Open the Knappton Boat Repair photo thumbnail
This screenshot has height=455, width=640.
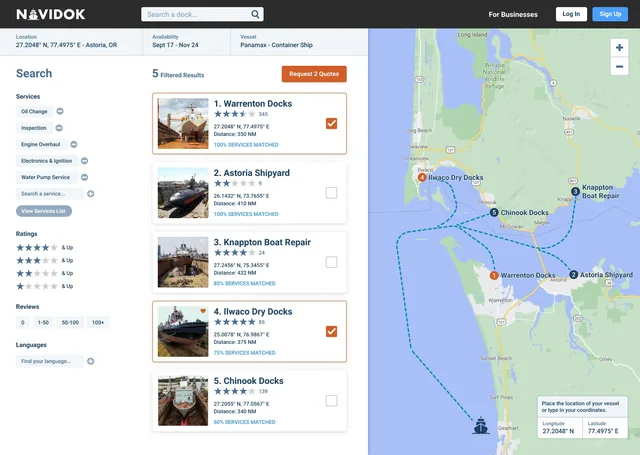tap(183, 262)
